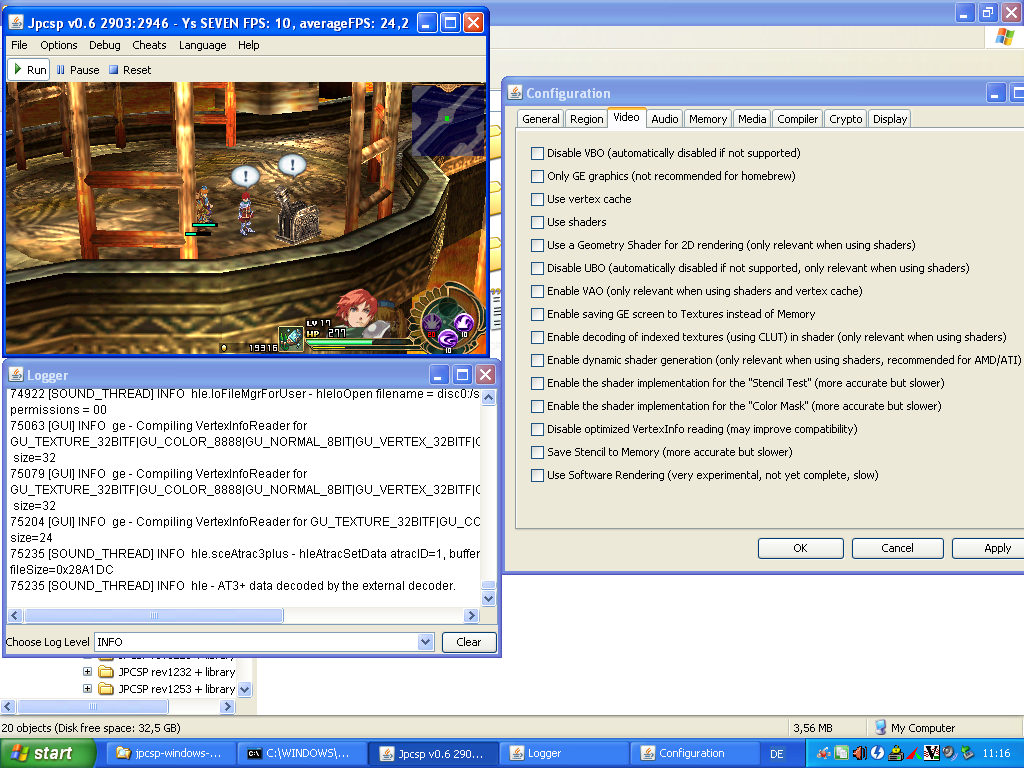
Task: Switch to the Audio configuration tab
Action: (664, 119)
